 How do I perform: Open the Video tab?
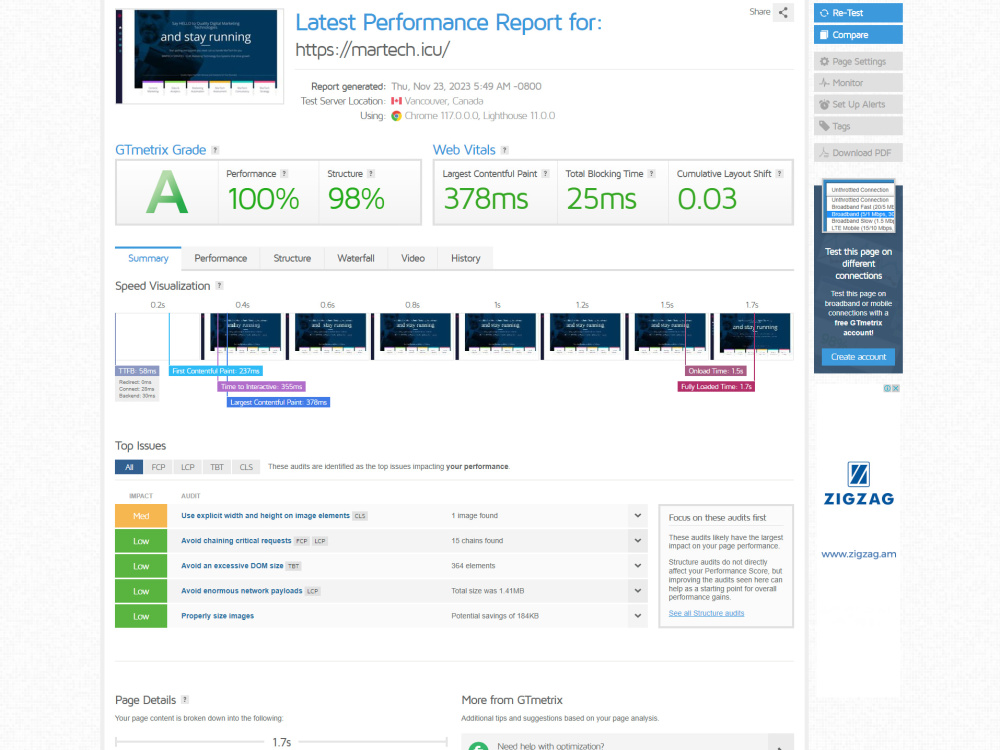click(x=413, y=258)
